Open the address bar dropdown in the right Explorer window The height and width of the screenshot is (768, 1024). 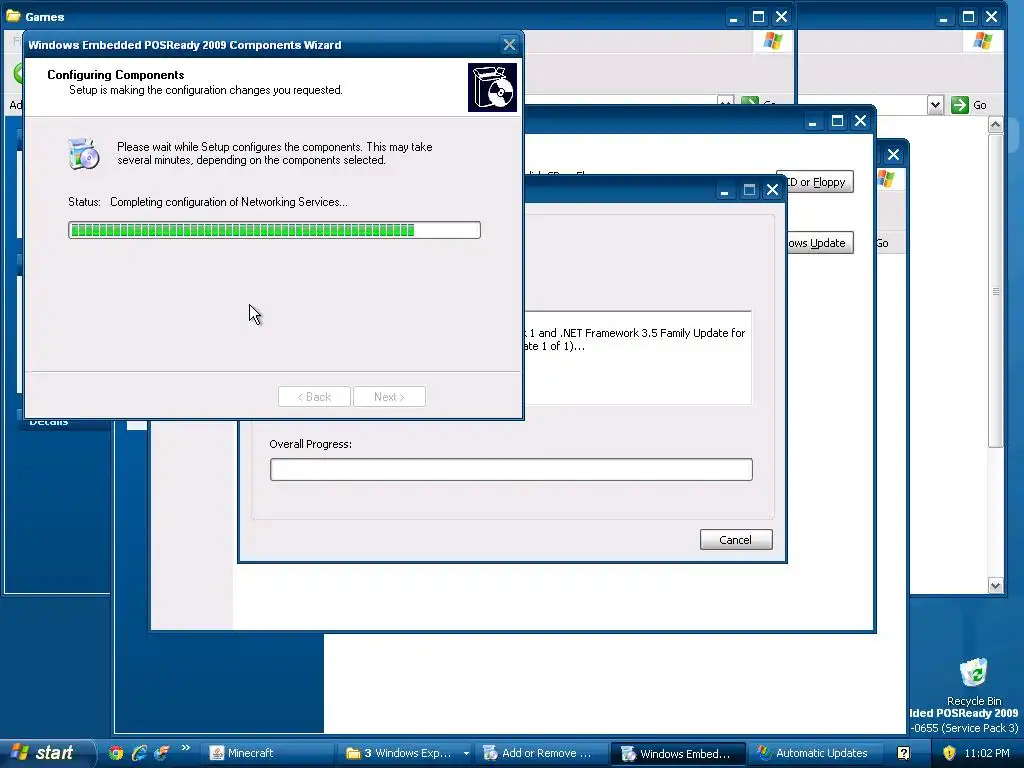coord(935,104)
